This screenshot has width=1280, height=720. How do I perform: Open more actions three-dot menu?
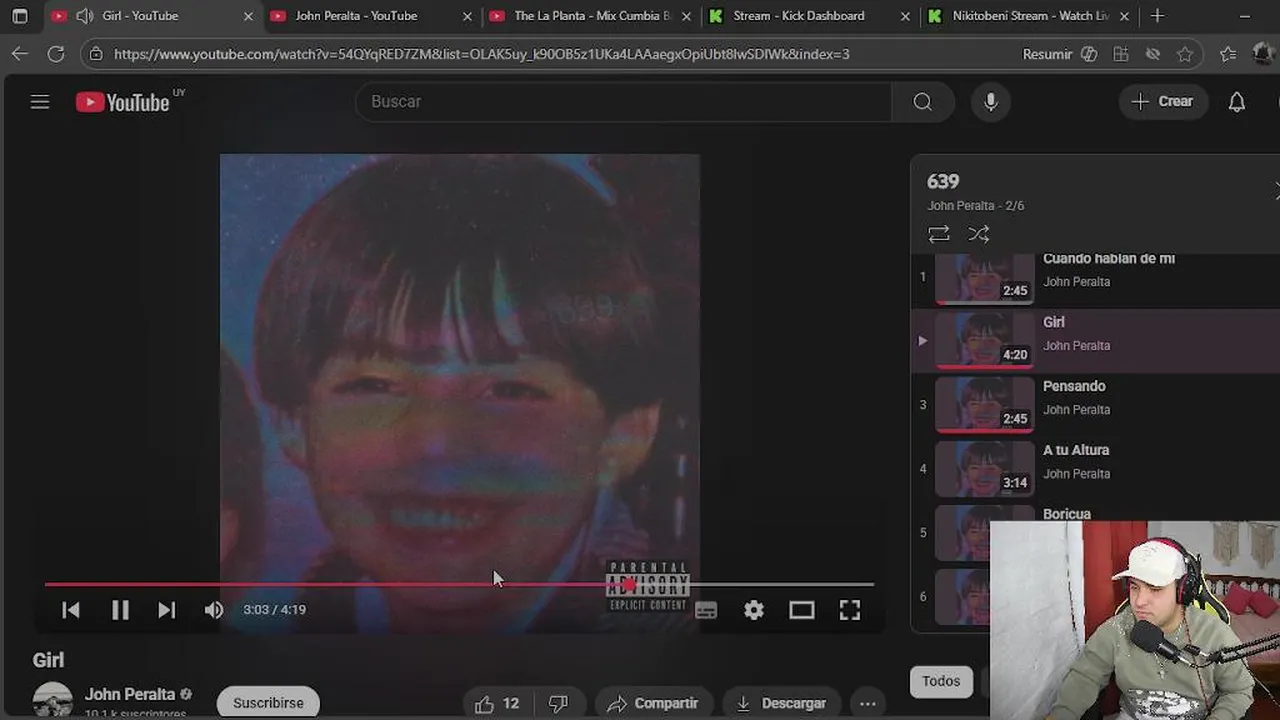tap(868, 703)
